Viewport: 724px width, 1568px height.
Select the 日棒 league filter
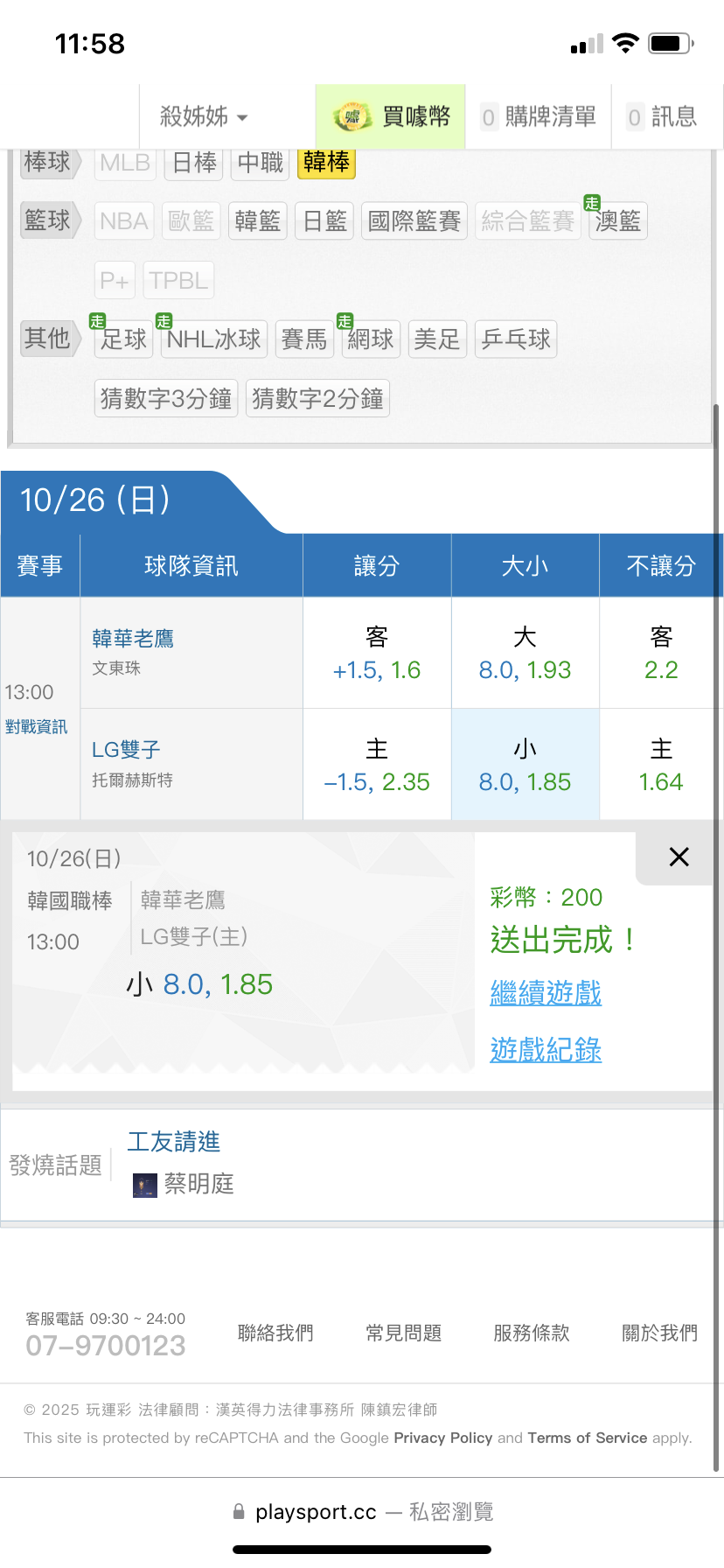[x=194, y=163]
